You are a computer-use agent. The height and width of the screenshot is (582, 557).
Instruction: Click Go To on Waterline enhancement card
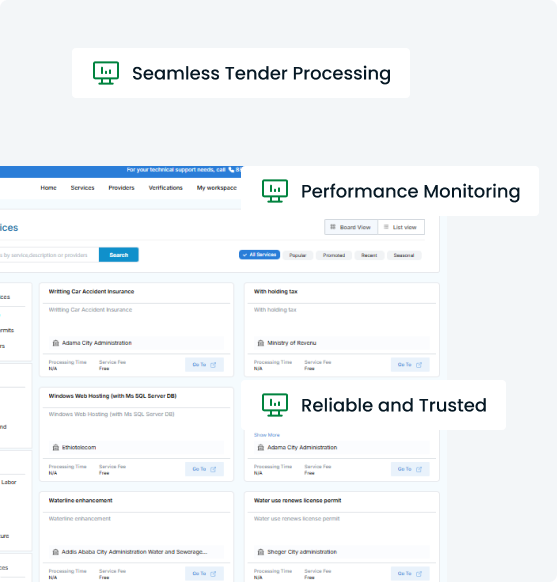tap(204, 573)
